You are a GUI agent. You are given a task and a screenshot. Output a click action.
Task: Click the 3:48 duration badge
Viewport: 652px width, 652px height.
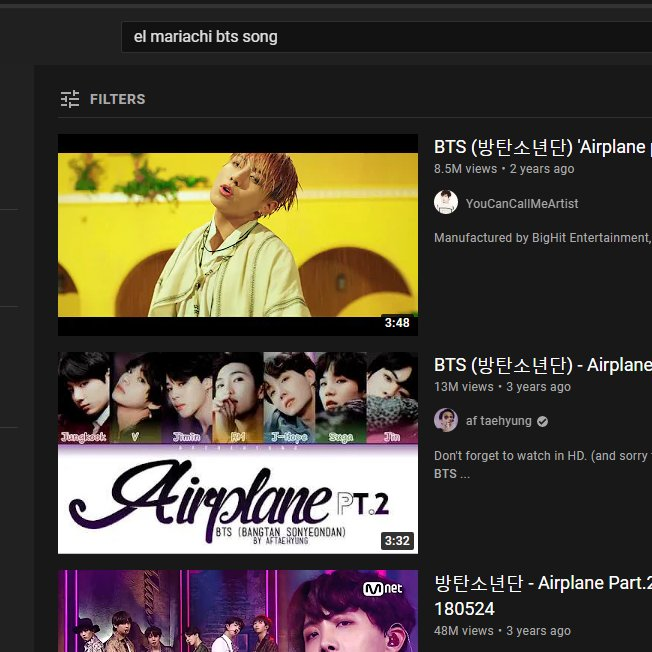coord(397,323)
